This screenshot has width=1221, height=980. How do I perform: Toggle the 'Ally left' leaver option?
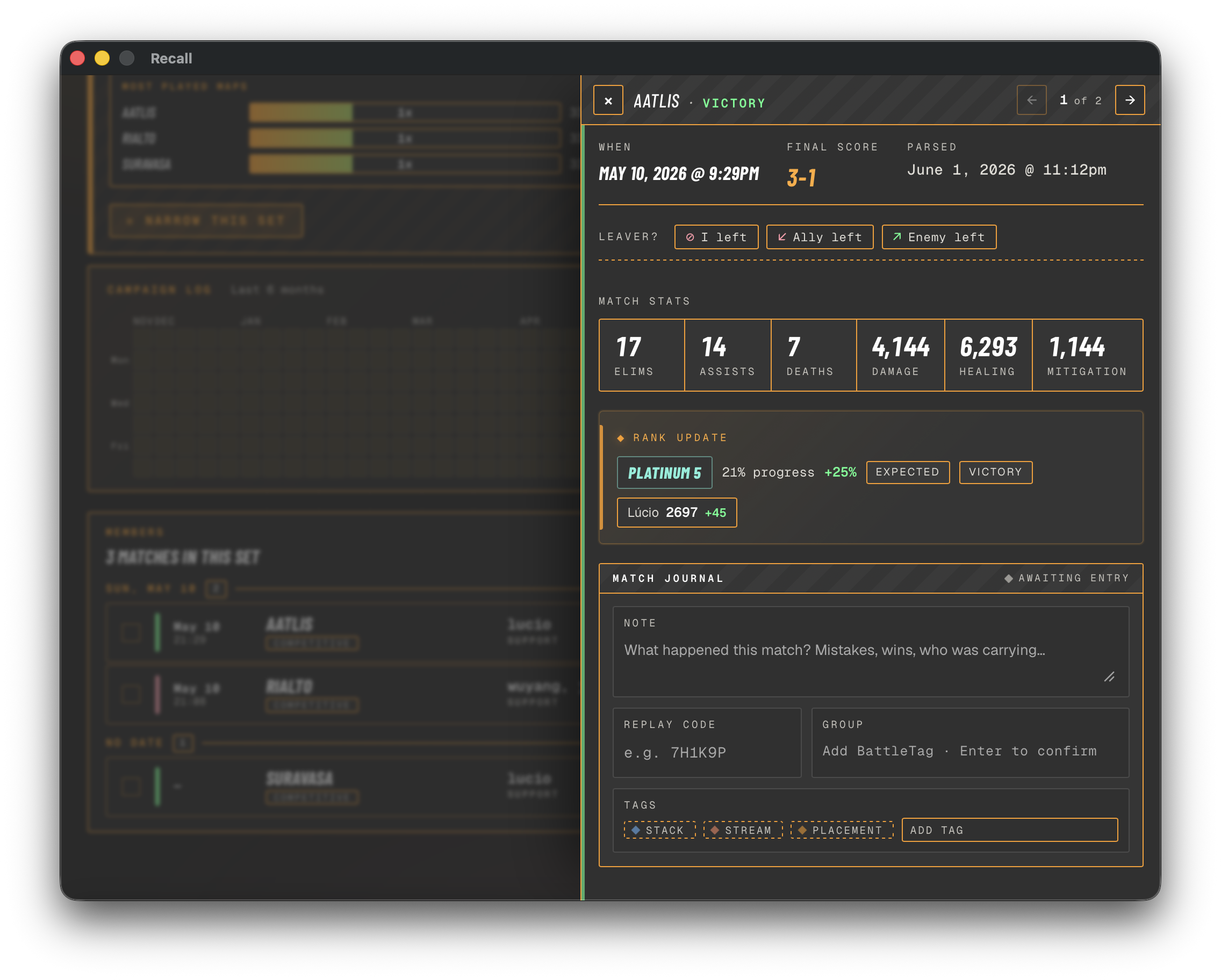point(820,237)
